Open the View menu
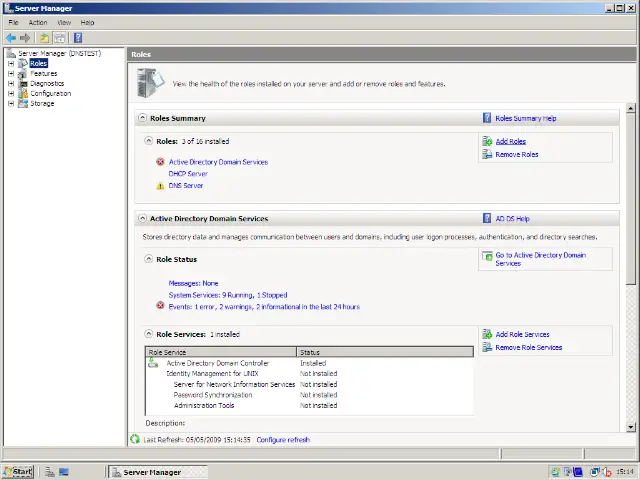This screenshot has width=640, height=480. point(64,22)
